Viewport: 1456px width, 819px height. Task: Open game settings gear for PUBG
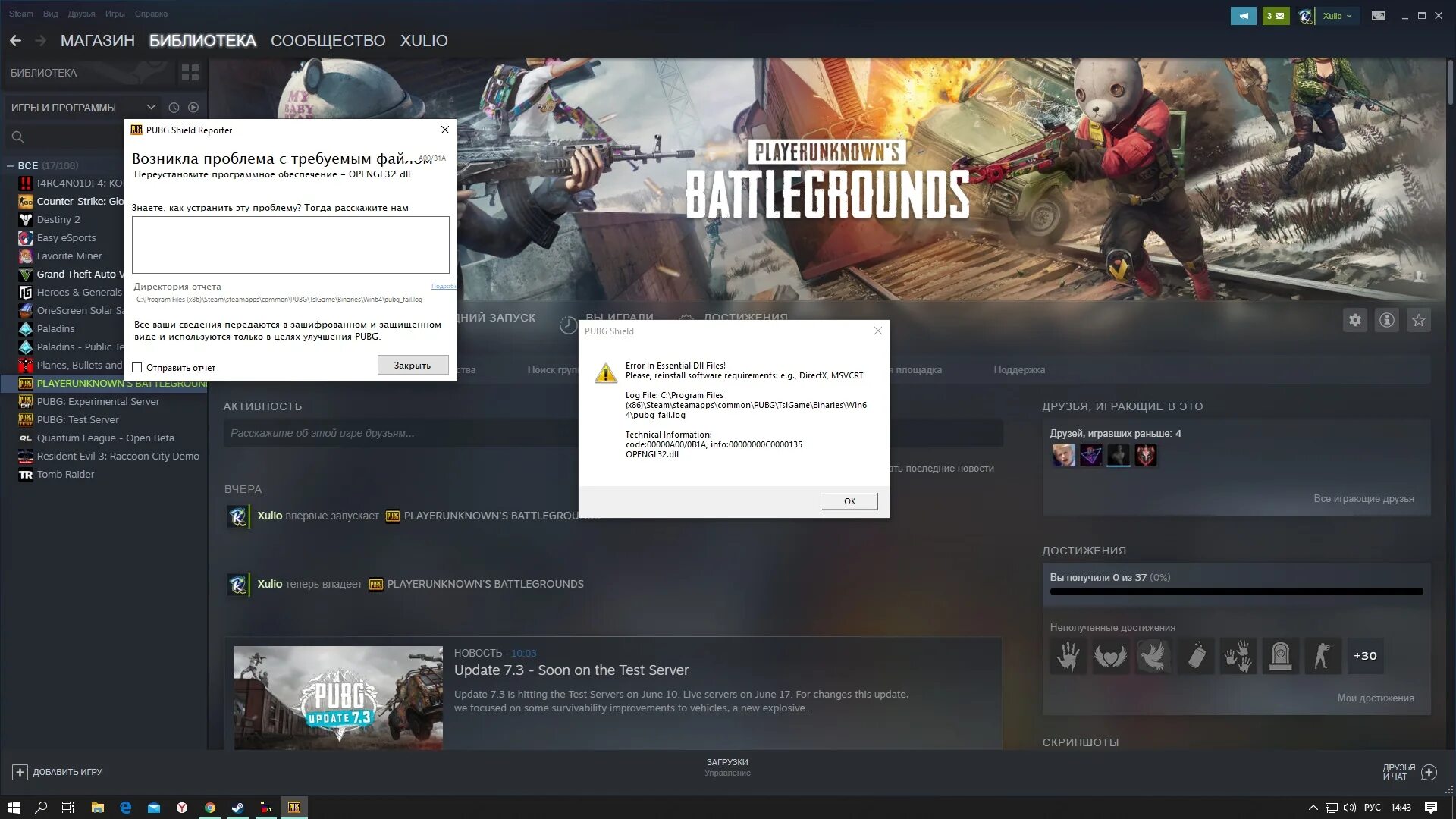1355,320
